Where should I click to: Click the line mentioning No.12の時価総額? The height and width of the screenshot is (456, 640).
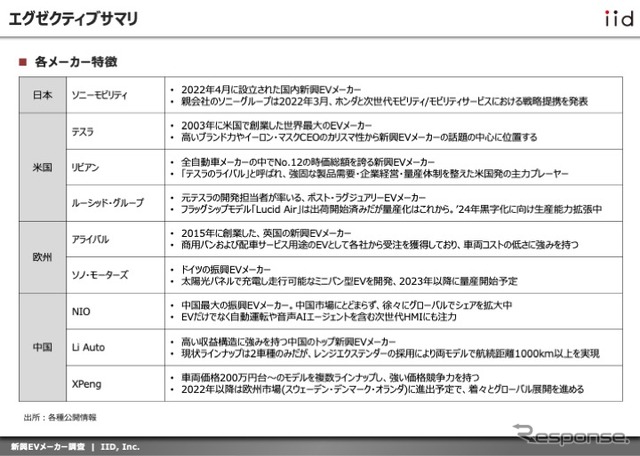click(308, 162)
